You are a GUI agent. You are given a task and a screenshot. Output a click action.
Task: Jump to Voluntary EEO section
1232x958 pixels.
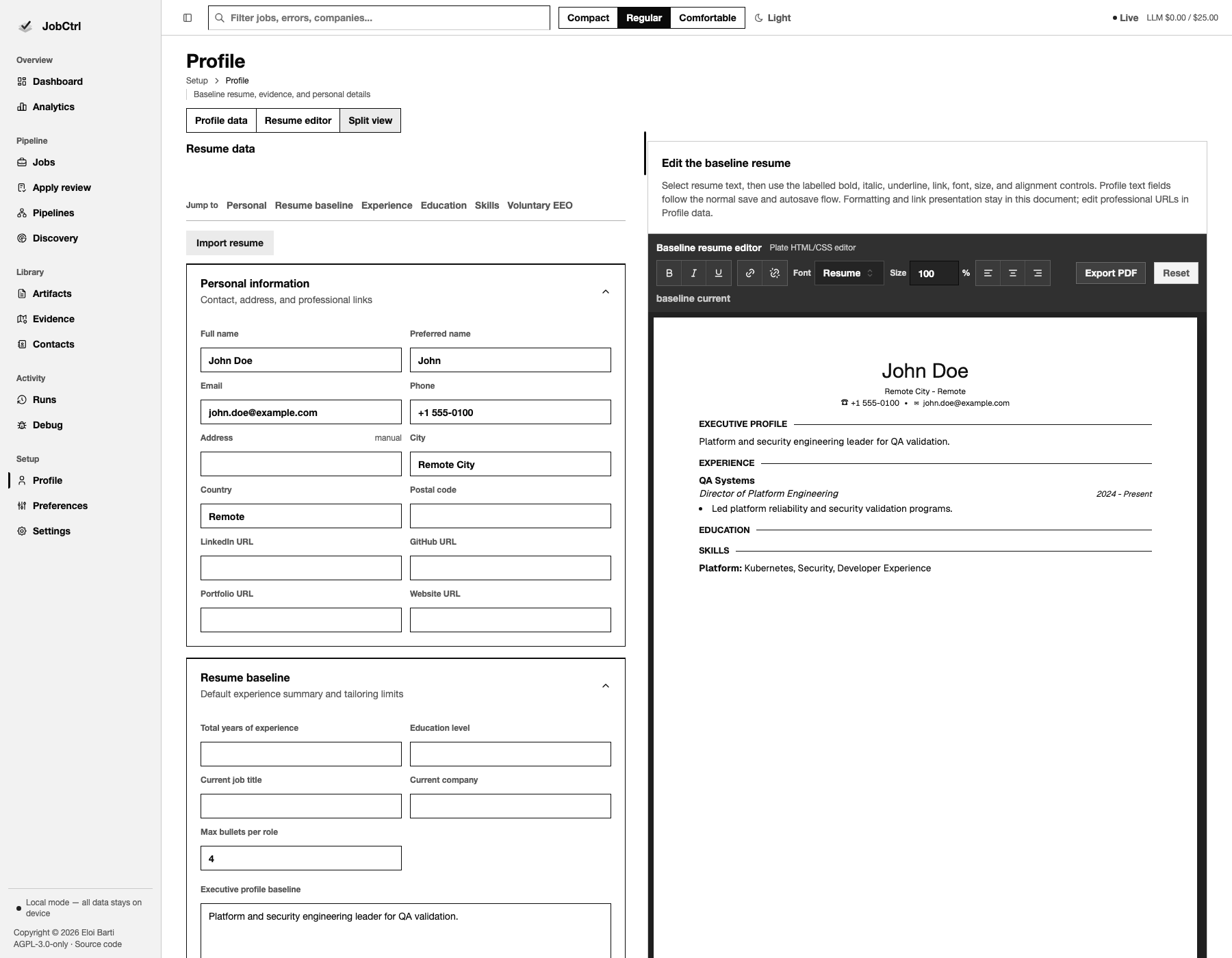540,205
